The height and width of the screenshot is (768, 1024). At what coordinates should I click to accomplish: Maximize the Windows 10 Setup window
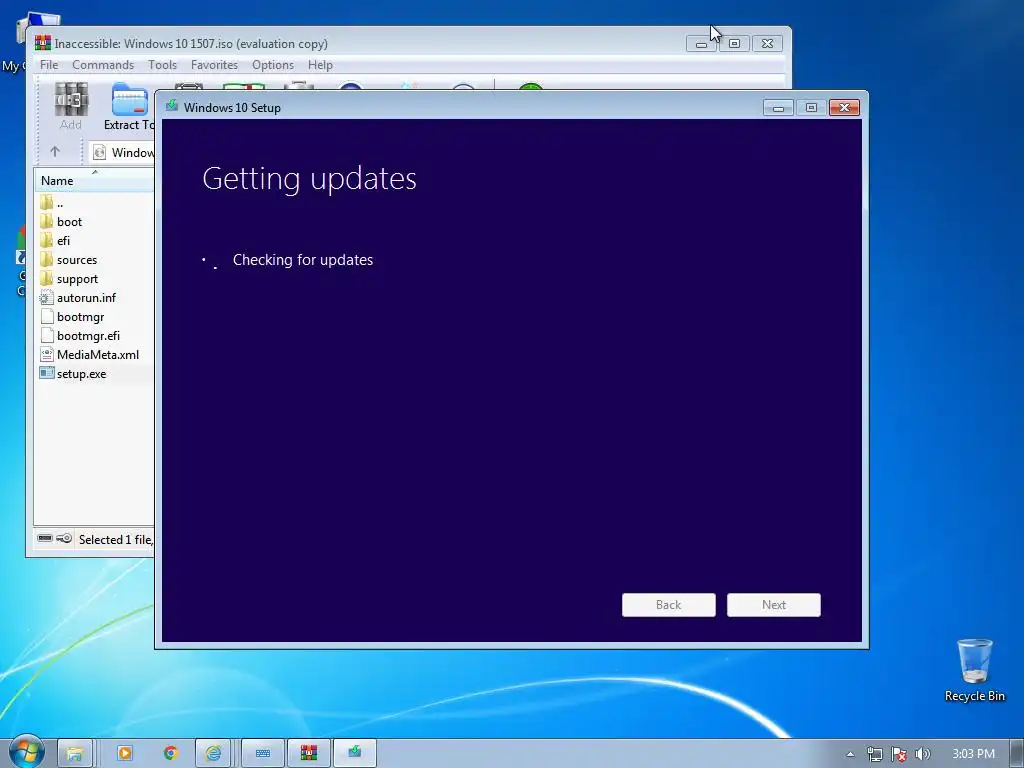(x=811, y=108)
